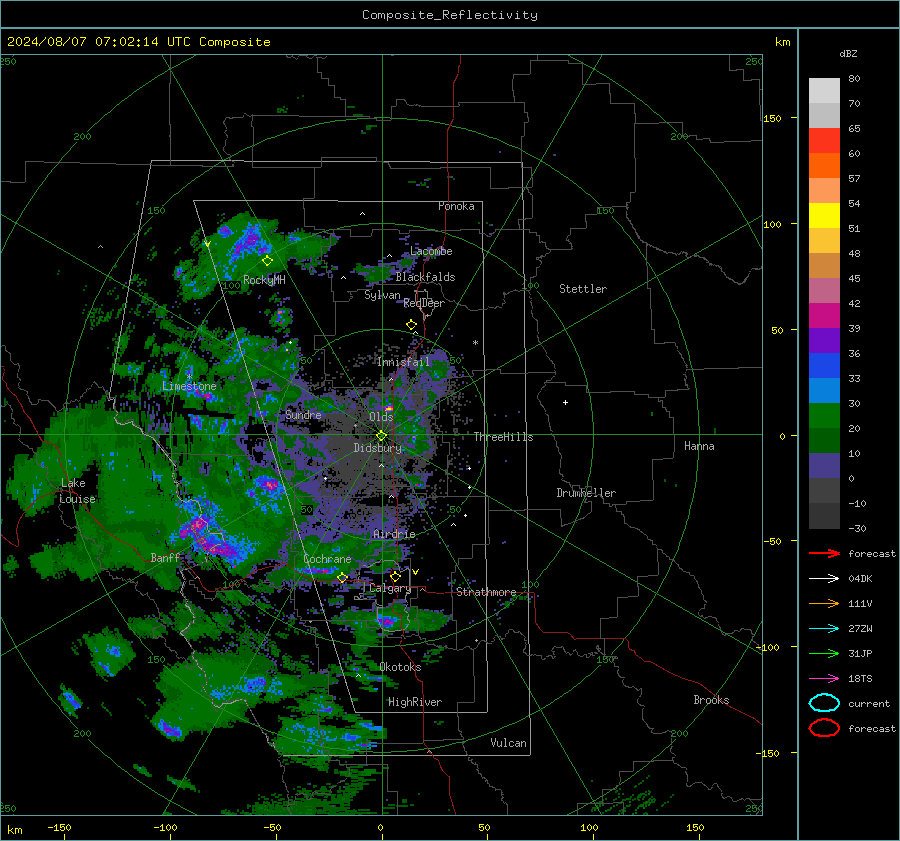The image size is (900, 841).
Task: Select the royal blue 33–36 dBZ swatch
Action: 824,366
